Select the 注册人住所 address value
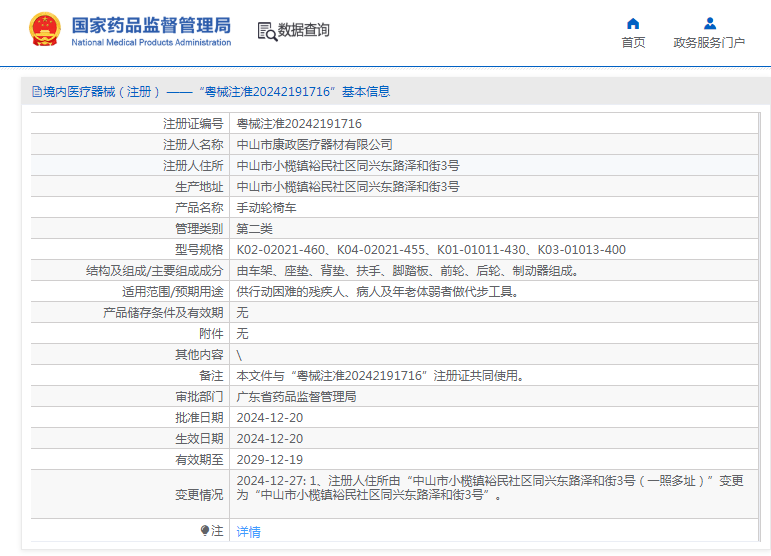771x556 pixels. pos(348,166)
